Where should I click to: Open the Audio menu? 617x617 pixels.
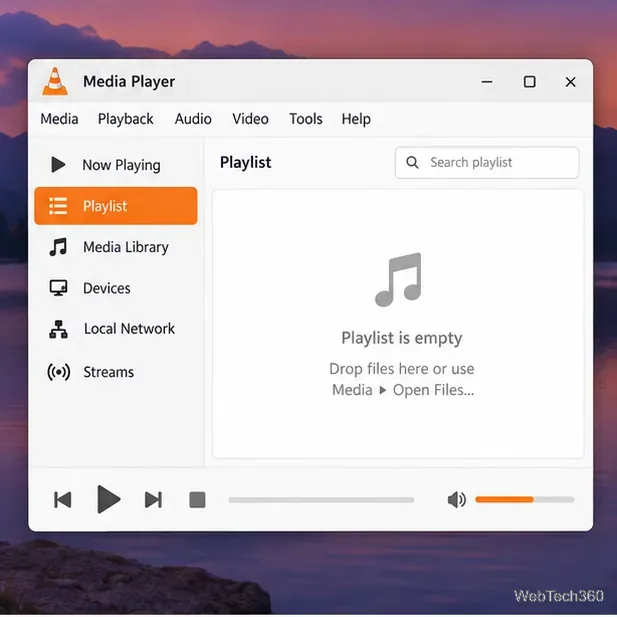(193, 119)
